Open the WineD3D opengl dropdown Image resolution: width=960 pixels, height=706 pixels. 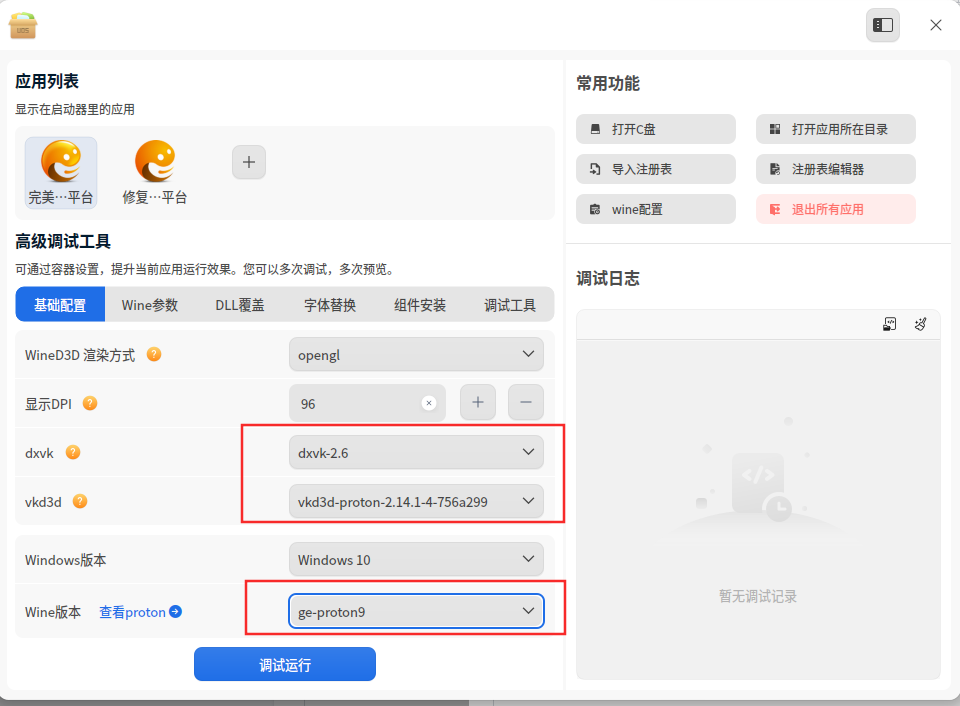point(416,355)
